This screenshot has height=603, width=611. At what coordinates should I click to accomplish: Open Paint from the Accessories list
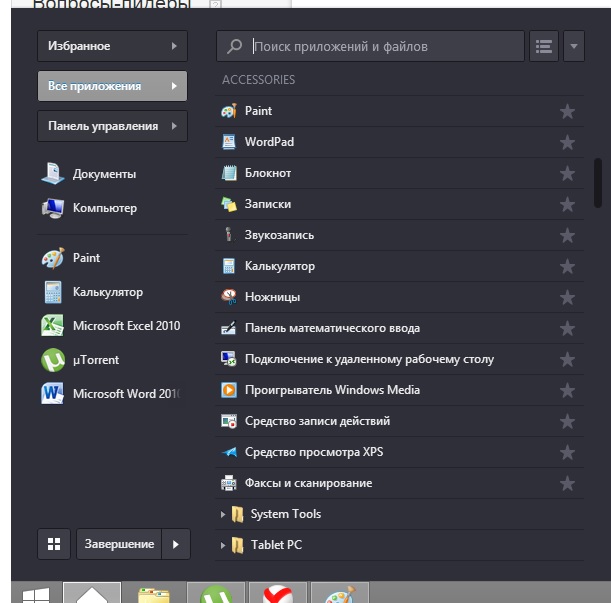pyautogui.click(x=399, y=111)
